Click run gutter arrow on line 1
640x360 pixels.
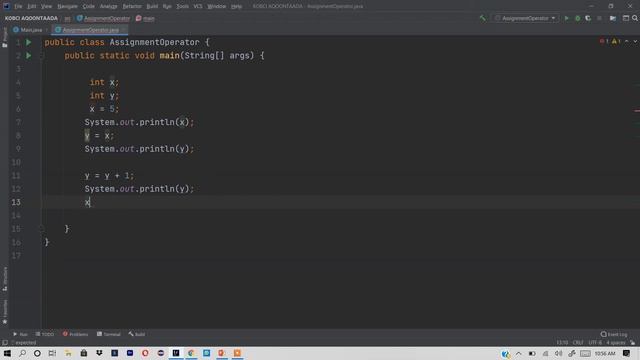point(29,42)
